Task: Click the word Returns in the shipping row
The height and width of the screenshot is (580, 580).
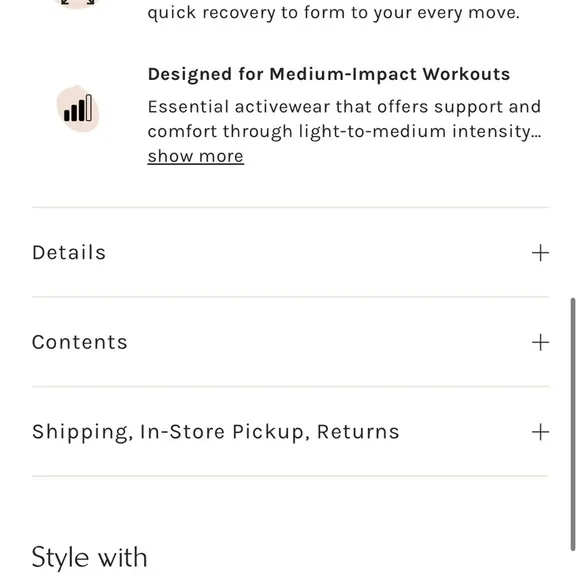Action: (x=358, y=432)
